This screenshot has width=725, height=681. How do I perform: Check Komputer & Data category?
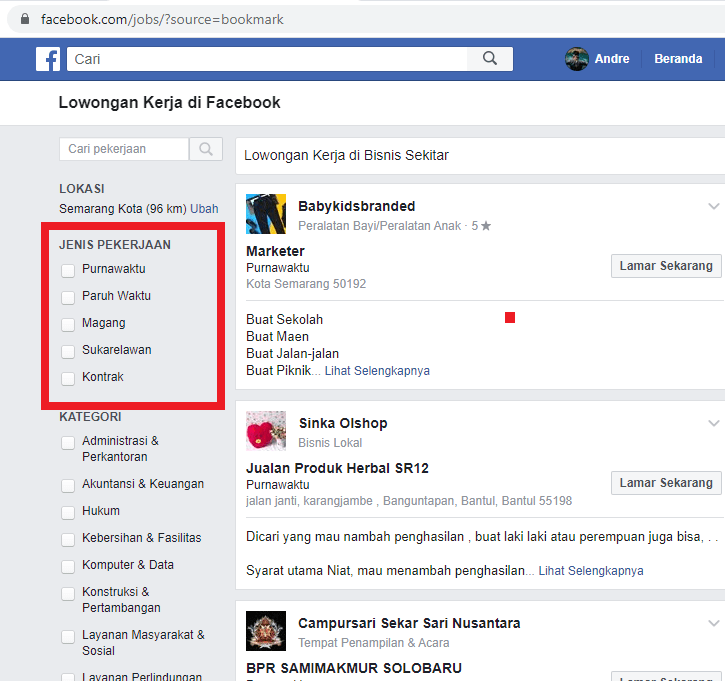coord(68,566)
